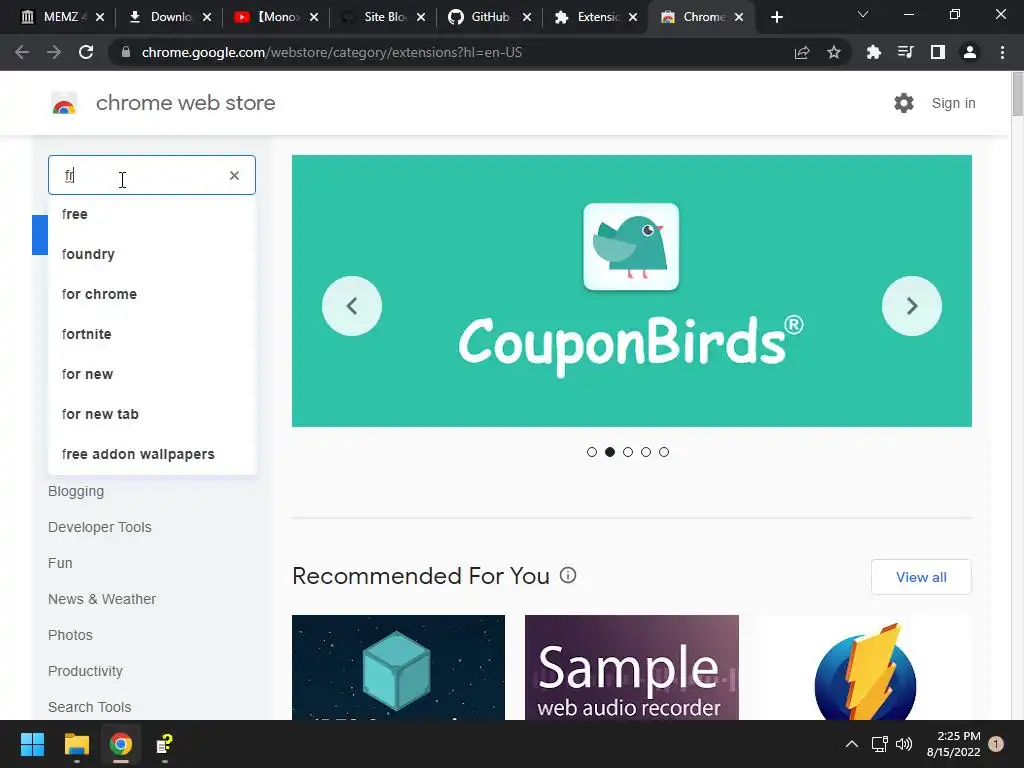Screen dimensions: 1024x768
Task: Open the Developer Tools category
Action: (x=99, y=527)
